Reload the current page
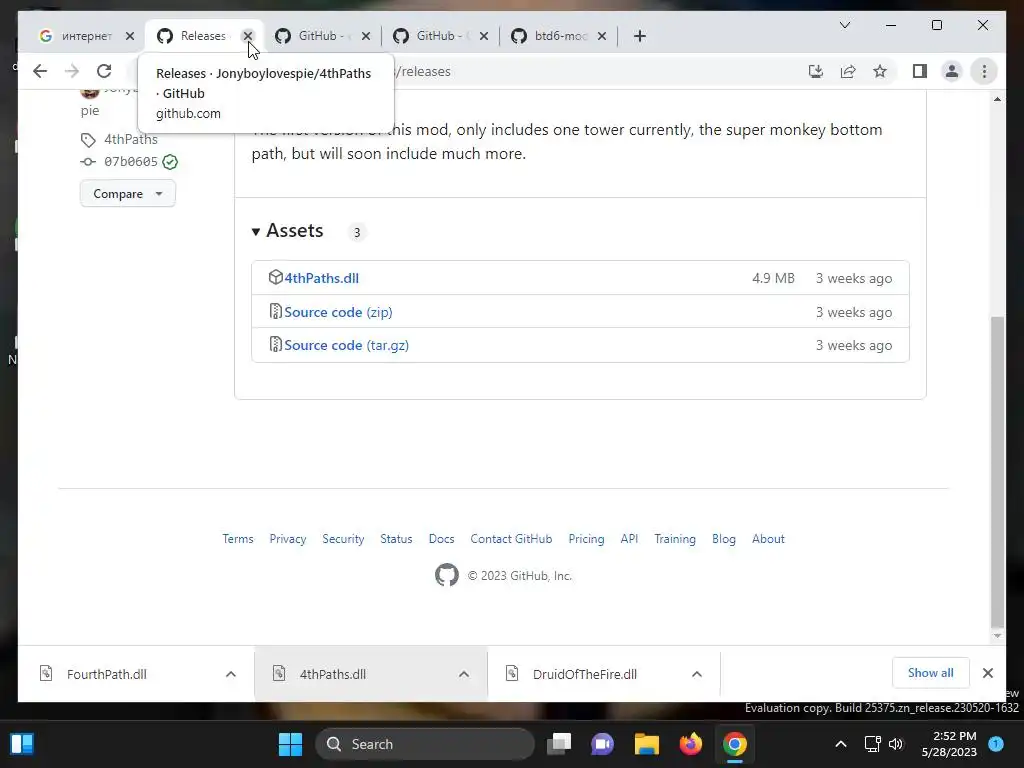Image resolution: width=1024 pixels, height=768 pixels. 104,71
